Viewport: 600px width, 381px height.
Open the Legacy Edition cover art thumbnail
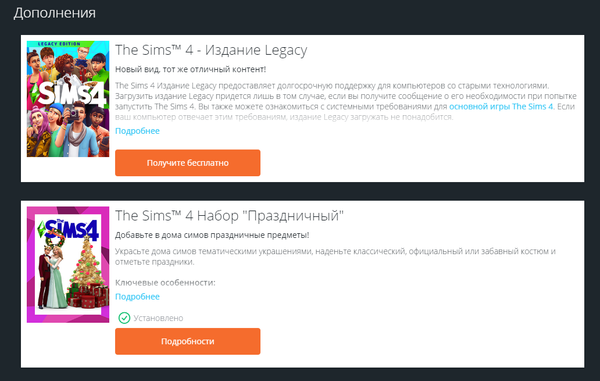[68, 99]
